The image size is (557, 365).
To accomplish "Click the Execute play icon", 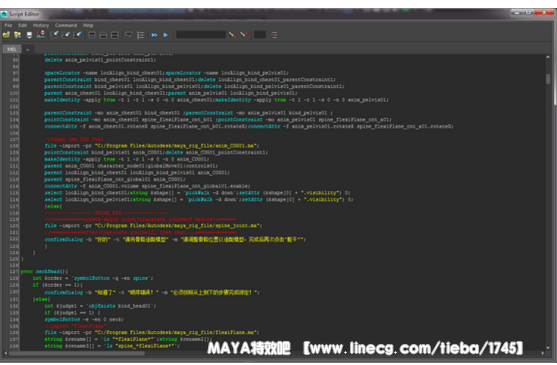I will click(x=166, y=35).
